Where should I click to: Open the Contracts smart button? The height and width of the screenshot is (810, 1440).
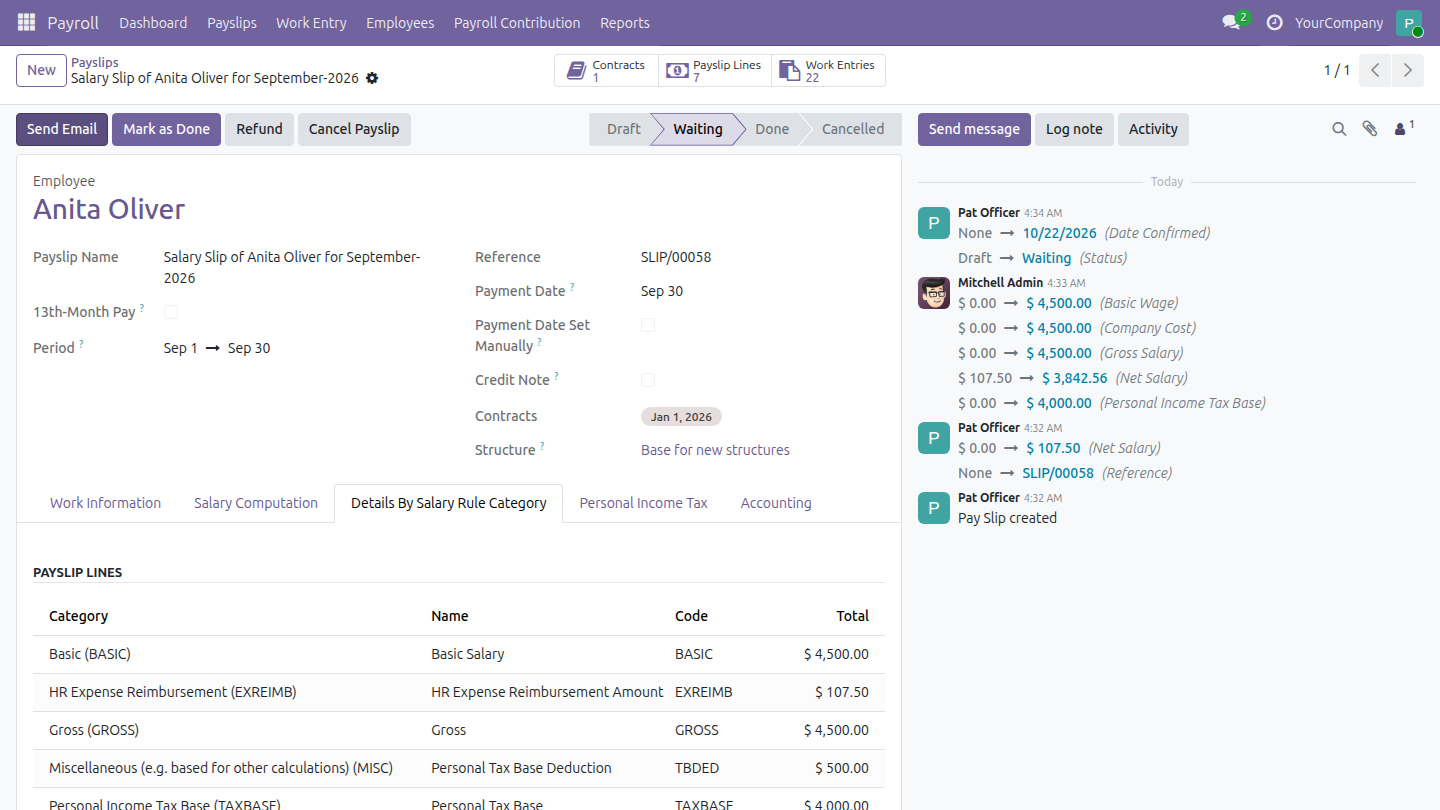pyautogui.click(x=606, y=71)
